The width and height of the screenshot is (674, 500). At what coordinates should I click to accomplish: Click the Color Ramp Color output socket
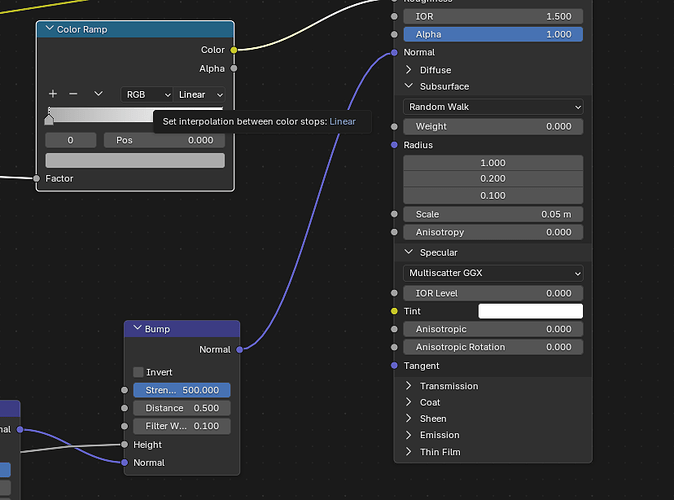pyautogui.click(x=234, y=50)
